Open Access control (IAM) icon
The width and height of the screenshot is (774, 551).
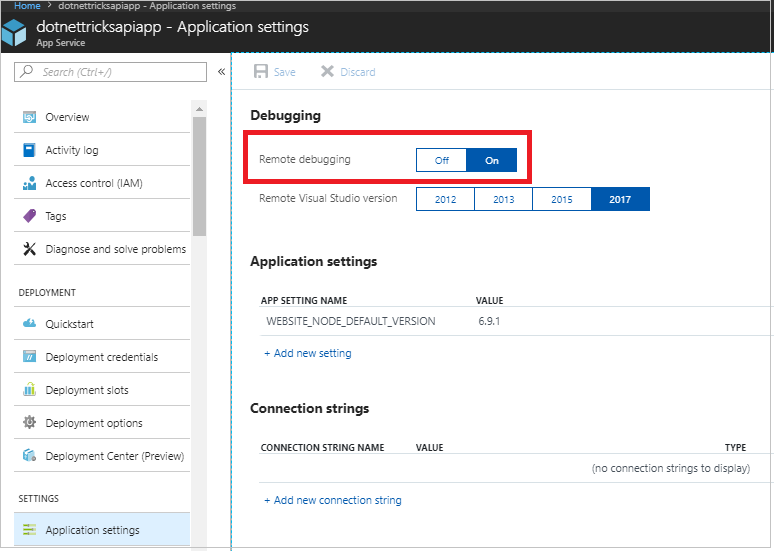point(28,183)
